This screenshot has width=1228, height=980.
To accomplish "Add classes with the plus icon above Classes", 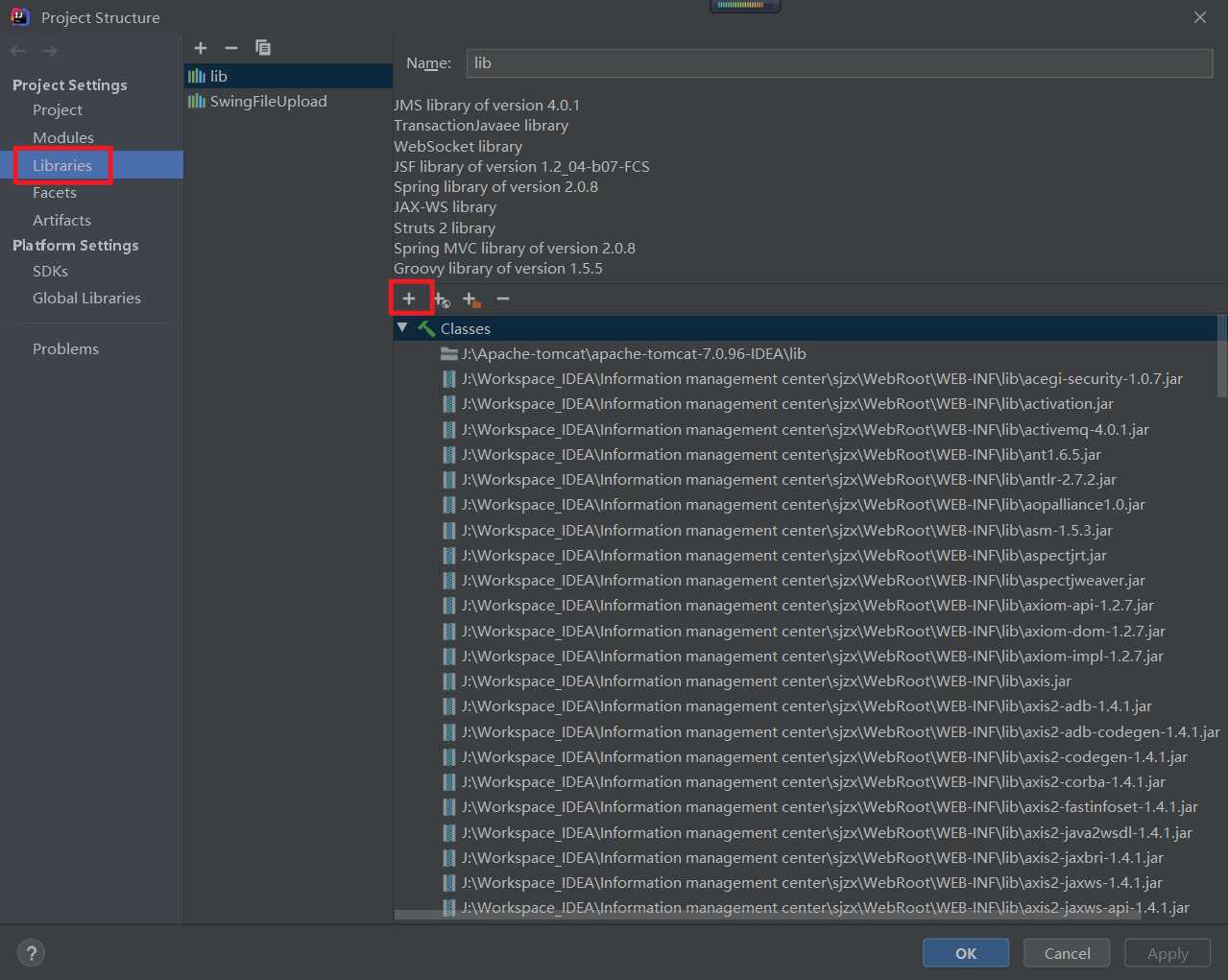I will coord(409,299).
